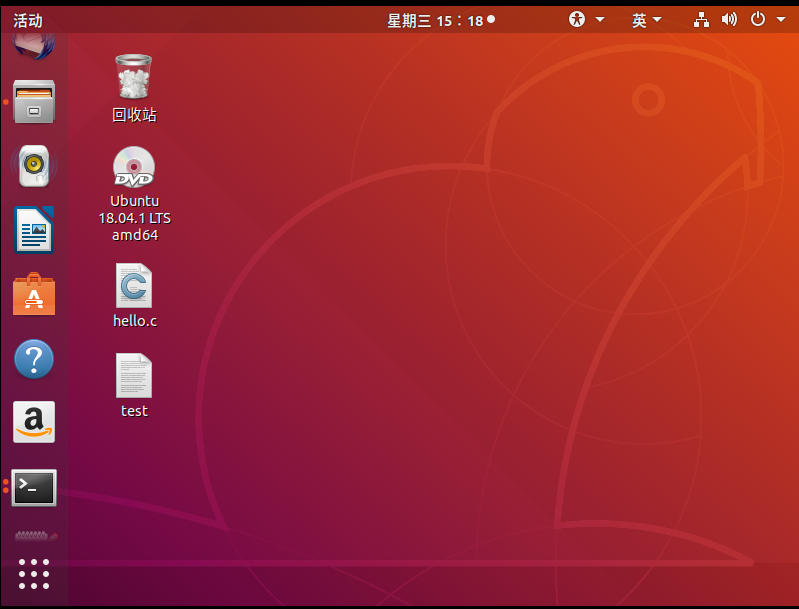This screenshot has width=799, height=609.
Task: Click the power icon in top bar
Action: (x=758, y=19)
